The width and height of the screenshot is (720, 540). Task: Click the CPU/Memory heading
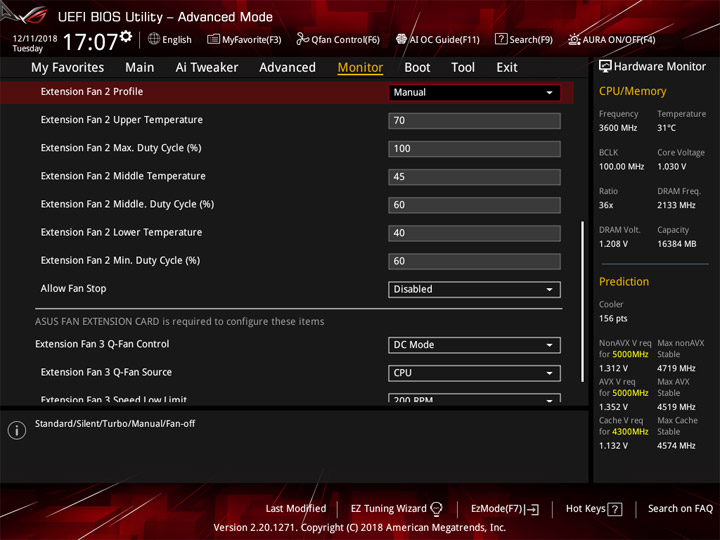632,91
